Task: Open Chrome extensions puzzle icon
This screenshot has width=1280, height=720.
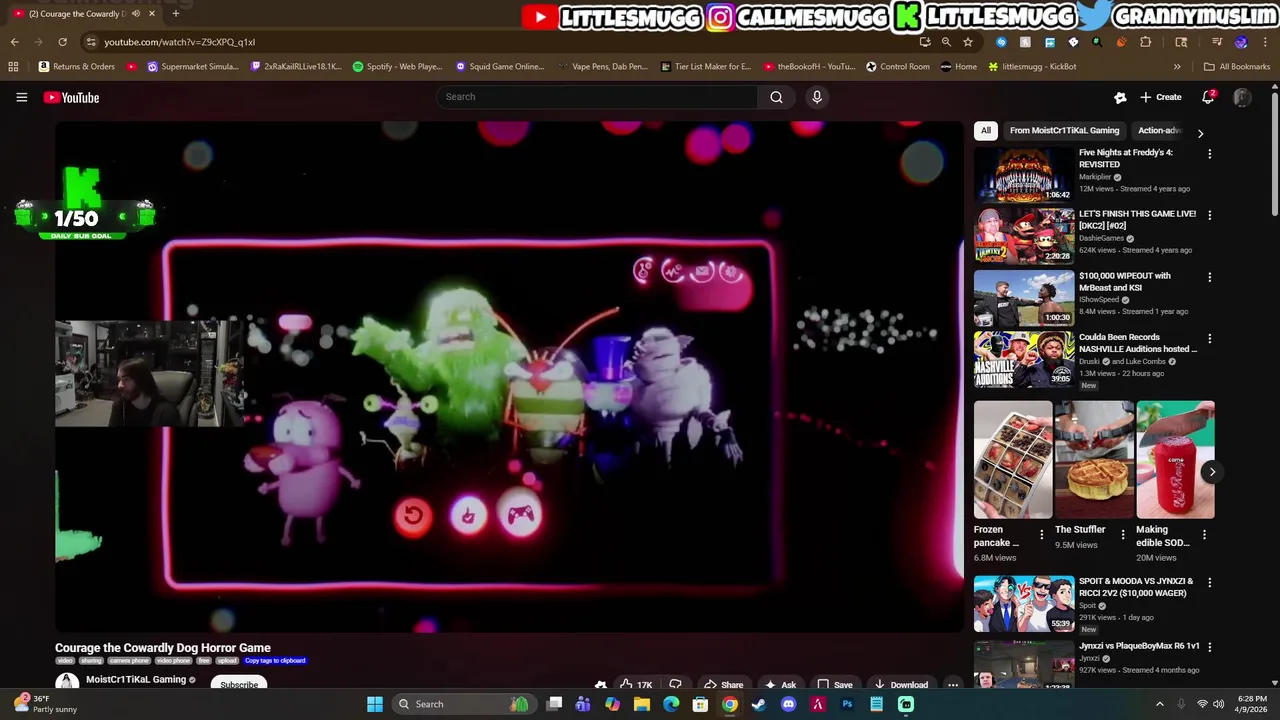Action: click(1145, 42)
